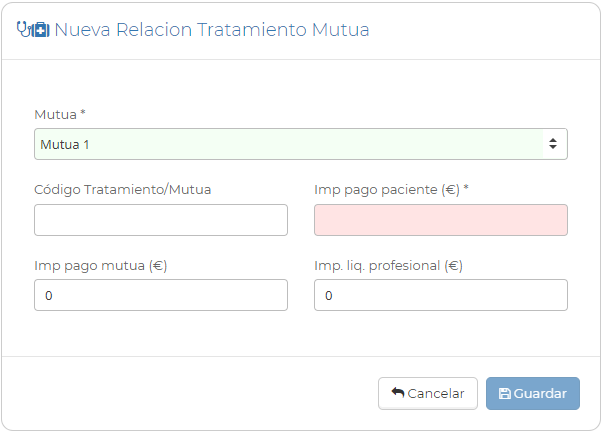Click the Imp pago paciente (€) label

(x=386, y=189)
